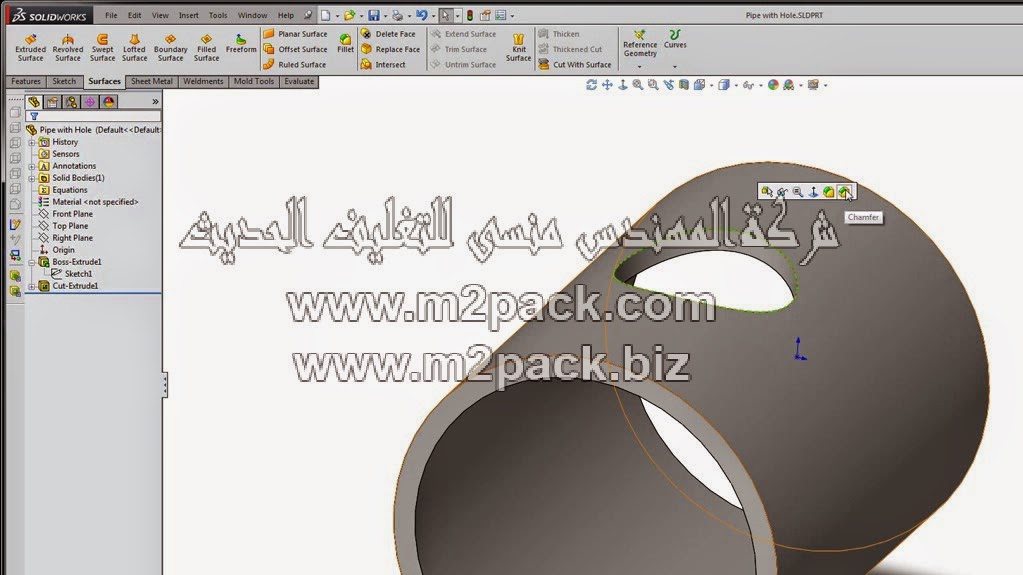This screenshot has height=575, width=1023.
Task: Click the FeatureManager design tree tab
Action: pyautogui.click(x=34, y=102)
